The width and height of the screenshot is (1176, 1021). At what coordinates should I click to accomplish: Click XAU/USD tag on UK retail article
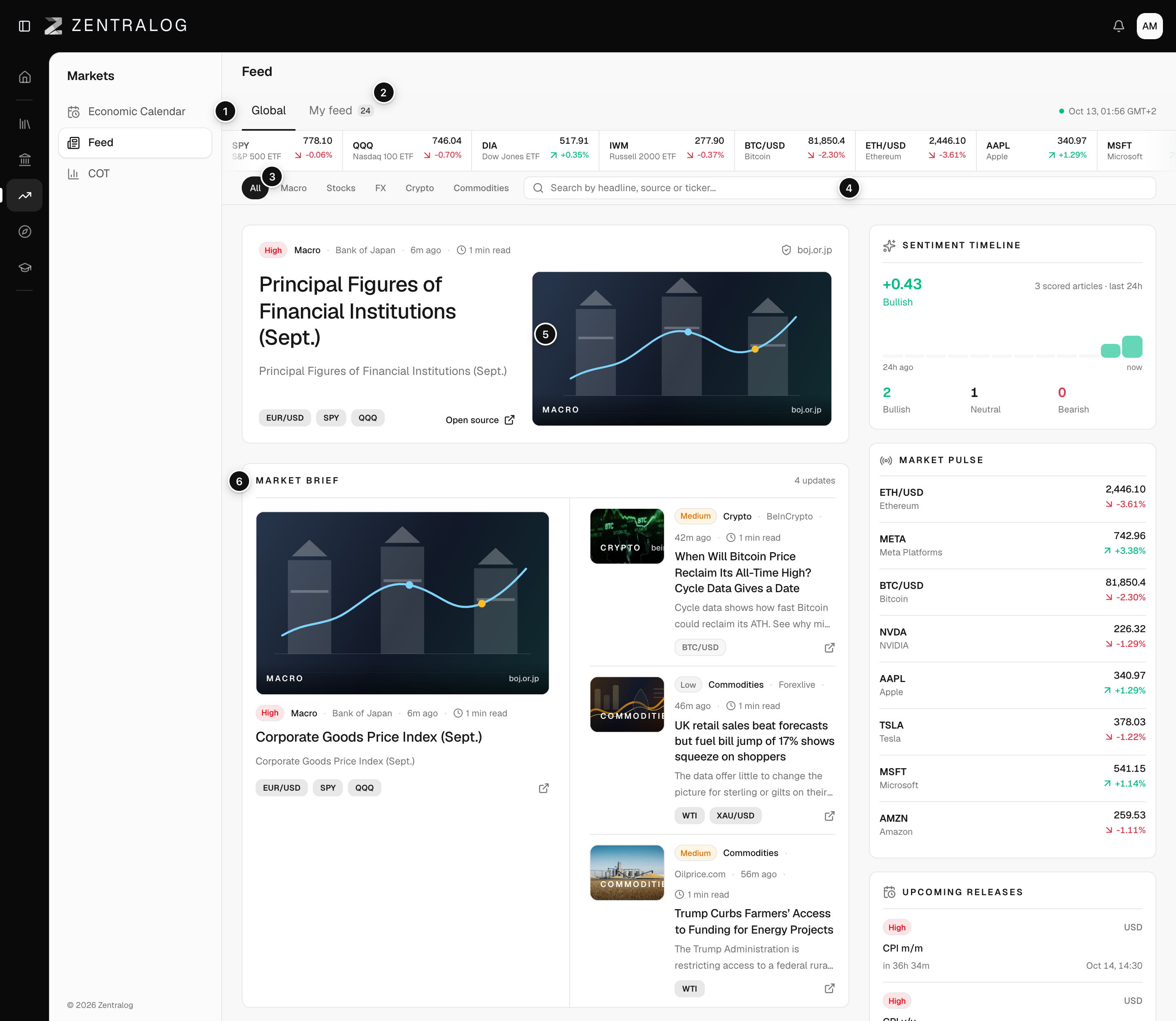point(735,815)
